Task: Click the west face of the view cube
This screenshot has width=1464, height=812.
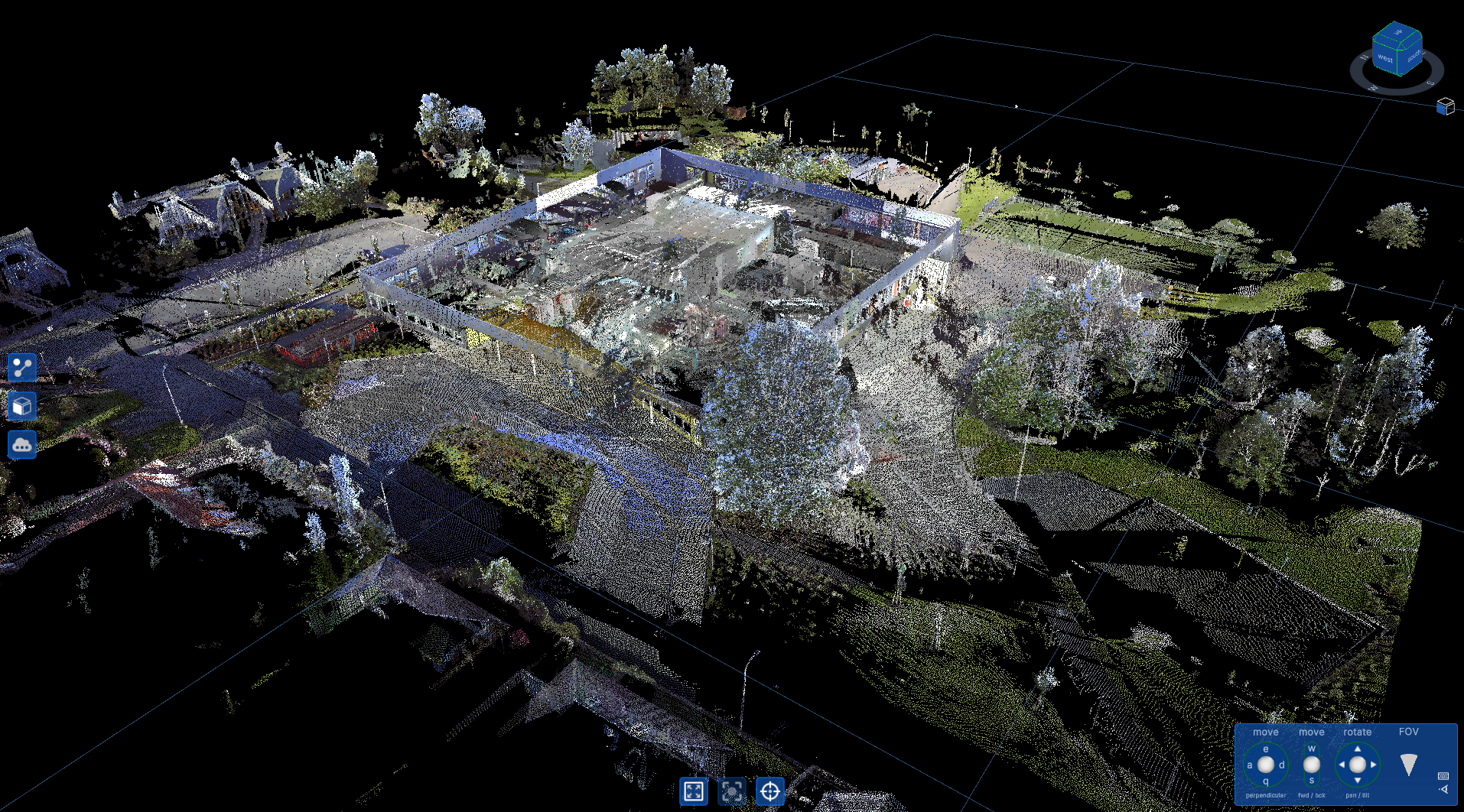Action: [x=1385, y=59]
